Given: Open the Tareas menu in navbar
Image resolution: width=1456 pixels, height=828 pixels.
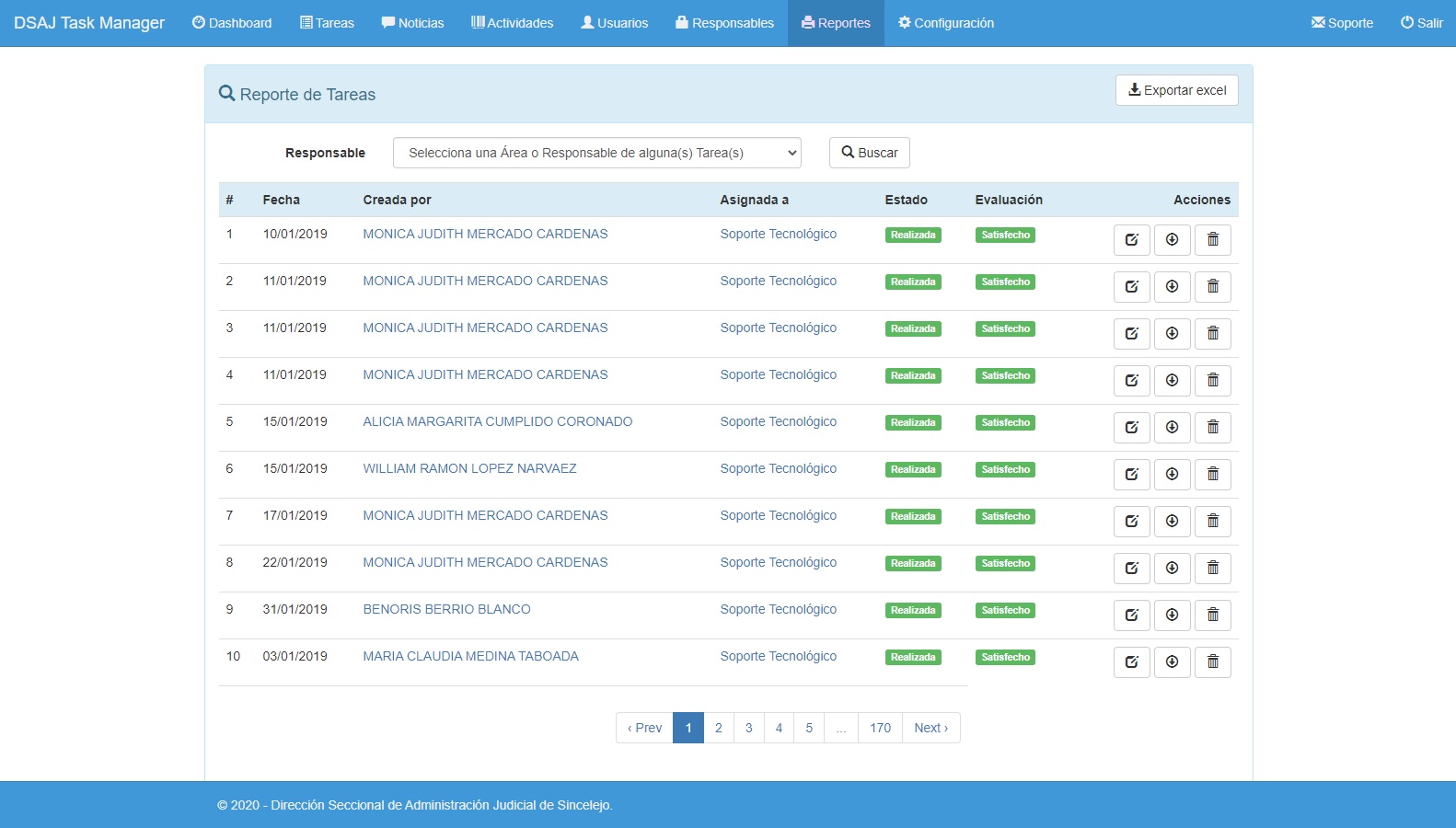Looking at the screenshot, I should [x=327, y=23].
